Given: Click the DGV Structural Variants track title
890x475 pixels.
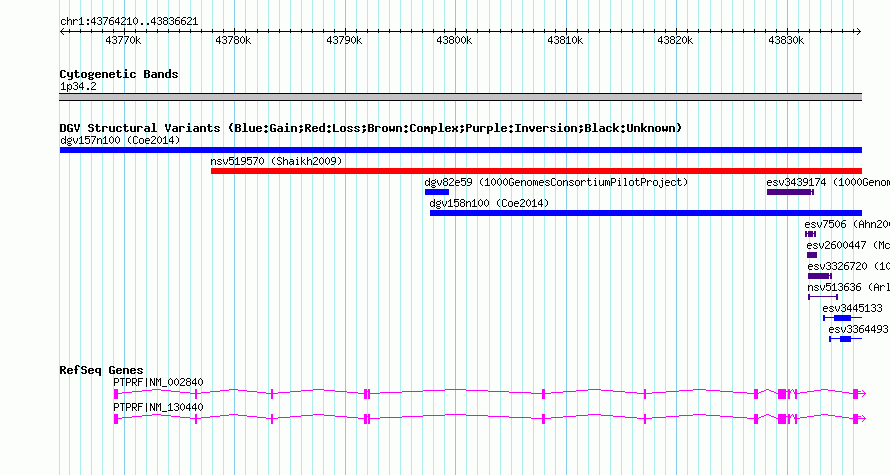Looking at the screenshot, I should 371,128.
